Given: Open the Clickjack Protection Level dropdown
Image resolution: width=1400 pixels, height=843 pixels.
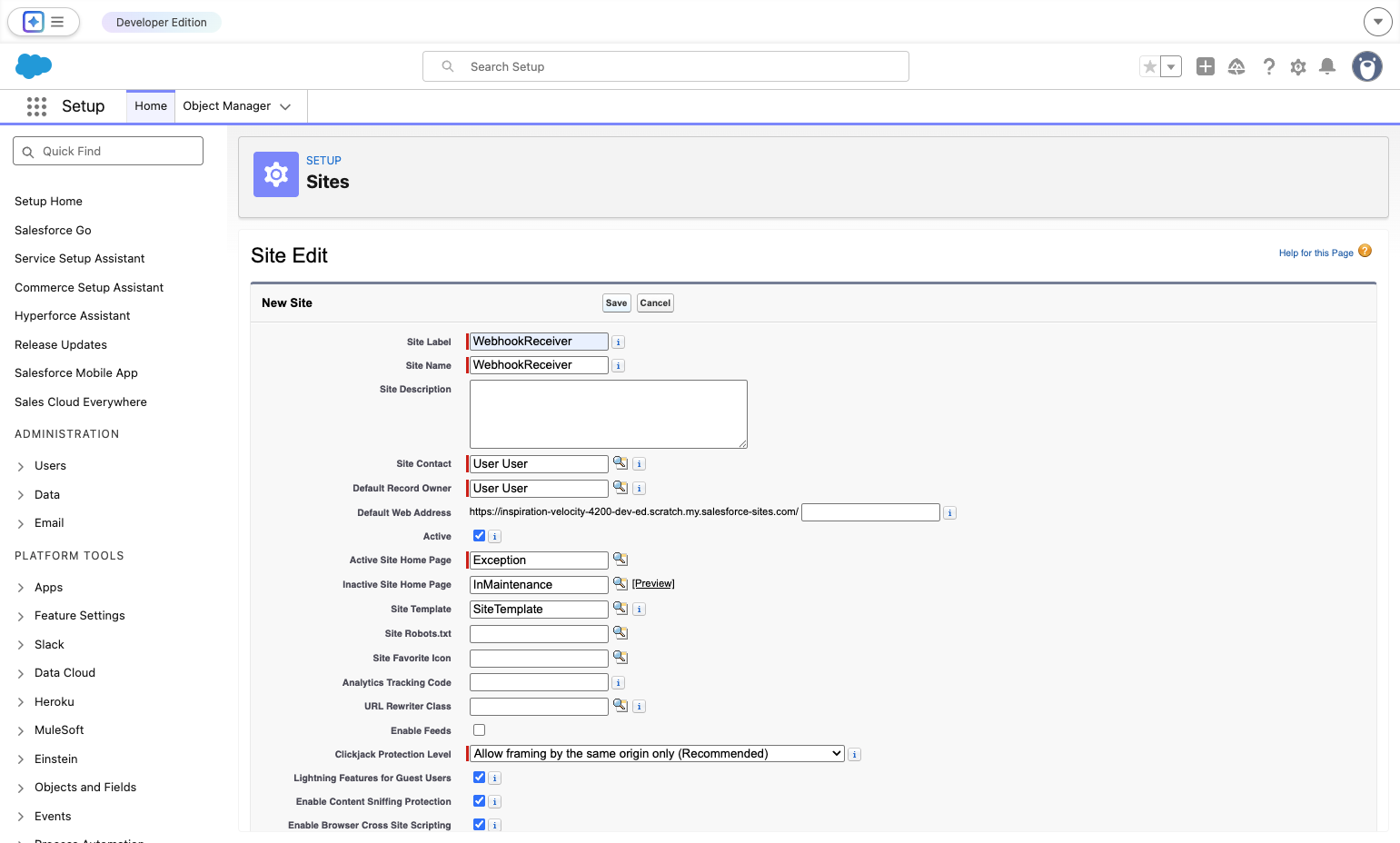Looking at the screenshot, I should [658, 754].
